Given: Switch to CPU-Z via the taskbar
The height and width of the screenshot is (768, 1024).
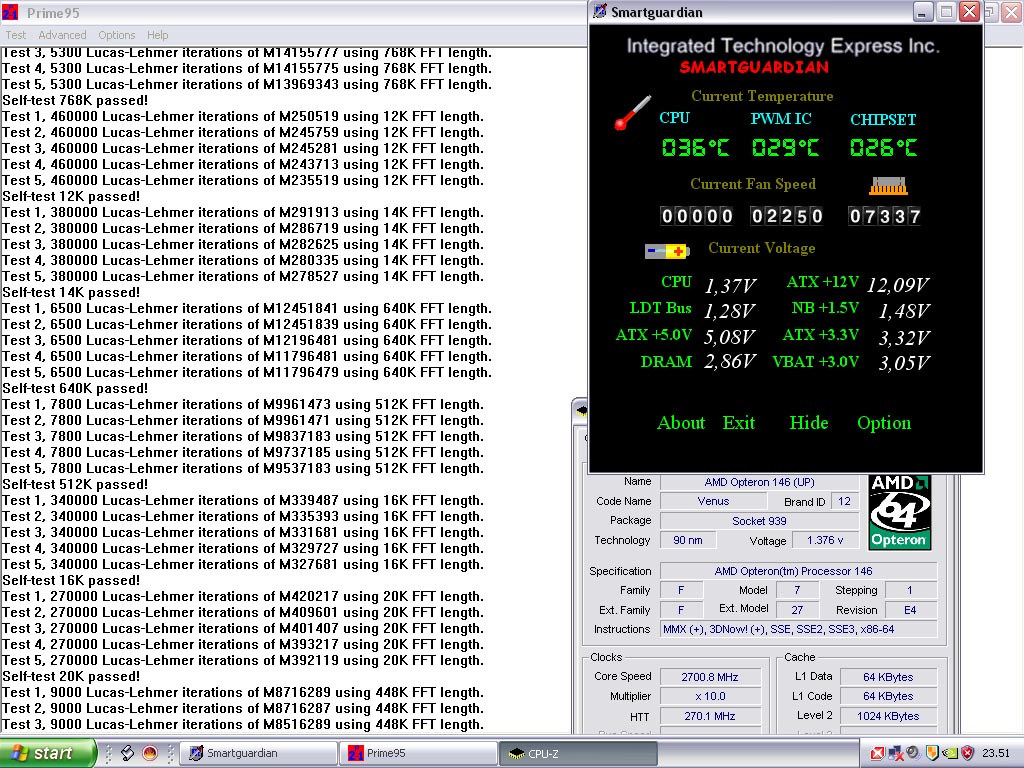Looking at the screenshot, I should pos(578,753).
